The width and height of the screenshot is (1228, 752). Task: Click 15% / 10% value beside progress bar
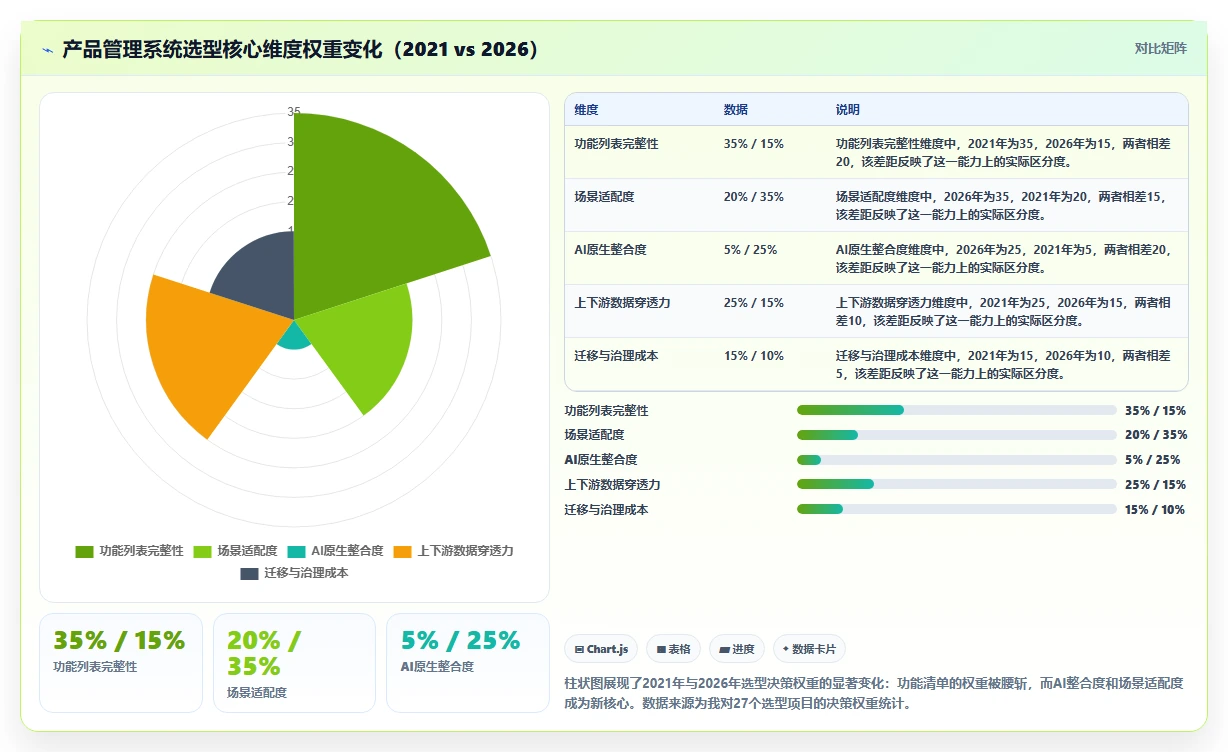click(1155, 509)
